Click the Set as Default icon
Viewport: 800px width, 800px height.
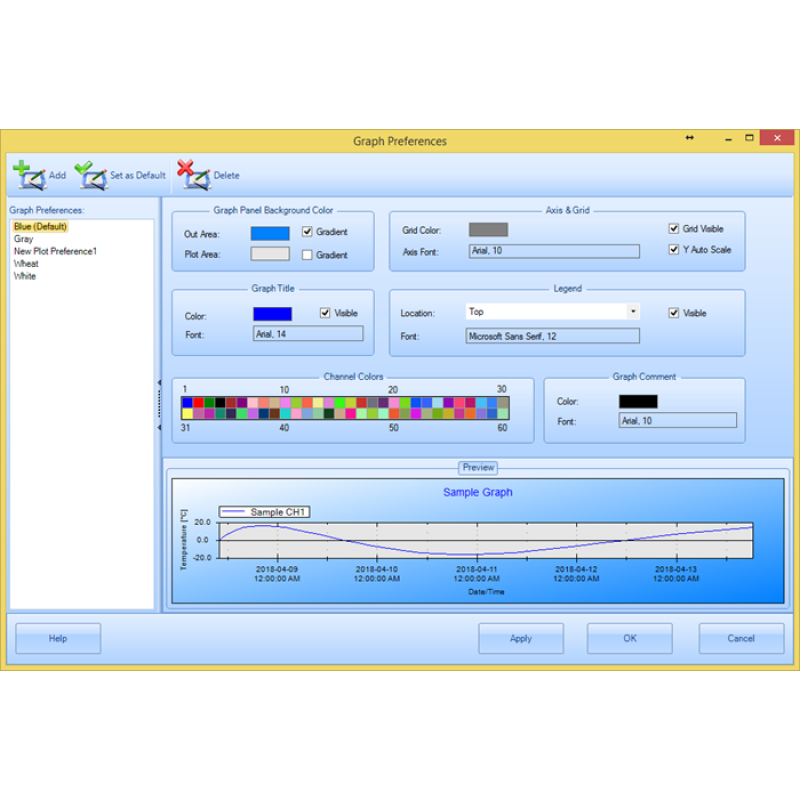click(91, 175)
